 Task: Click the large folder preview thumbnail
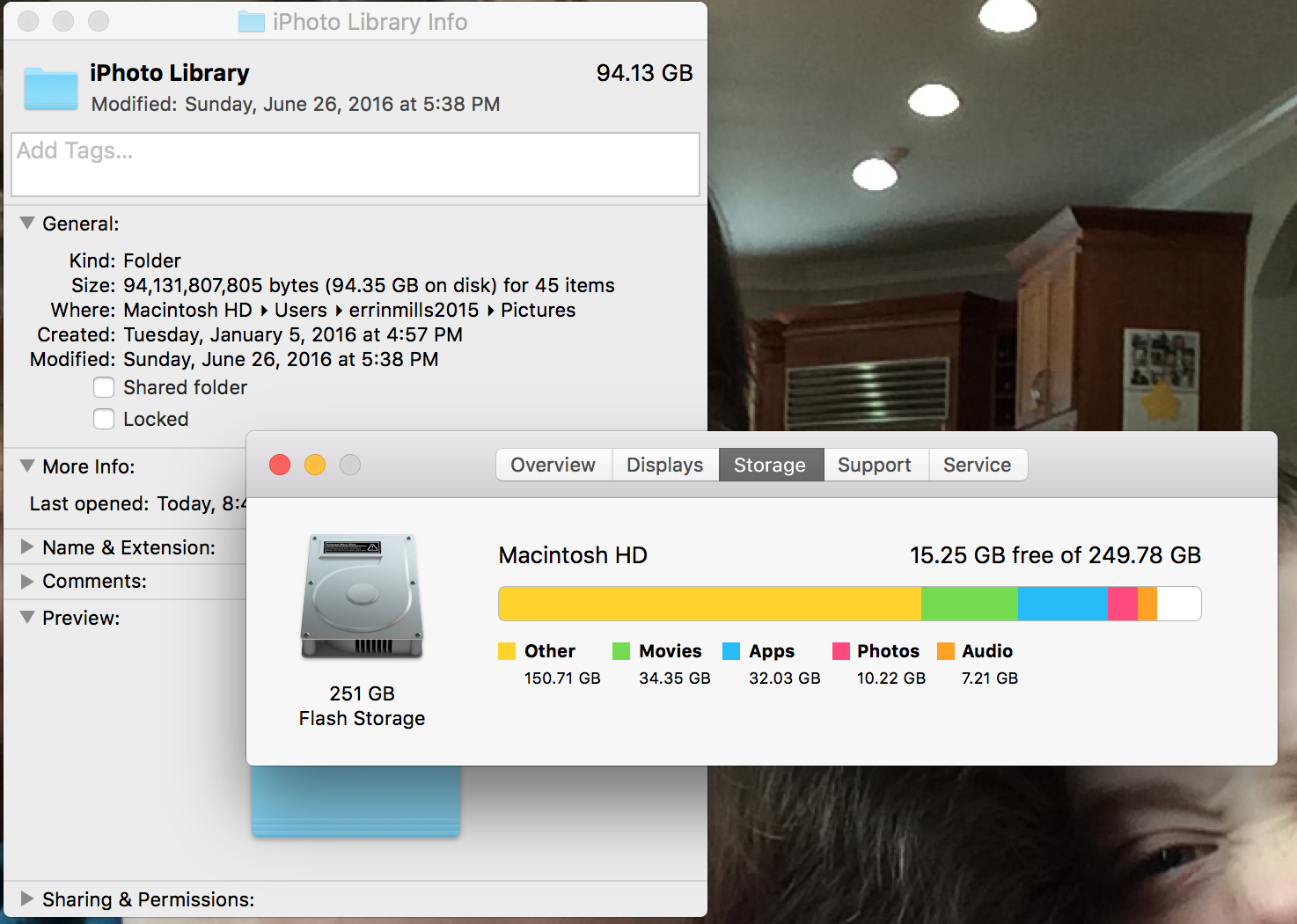pyautogui.click(x=355, y=801)
